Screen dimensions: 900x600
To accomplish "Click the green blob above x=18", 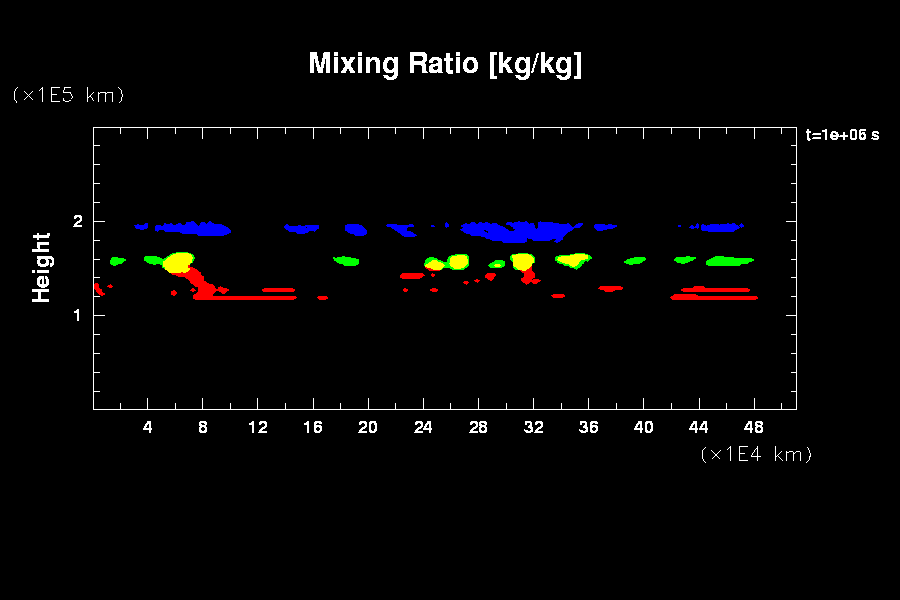I will (x=346, y=261).
